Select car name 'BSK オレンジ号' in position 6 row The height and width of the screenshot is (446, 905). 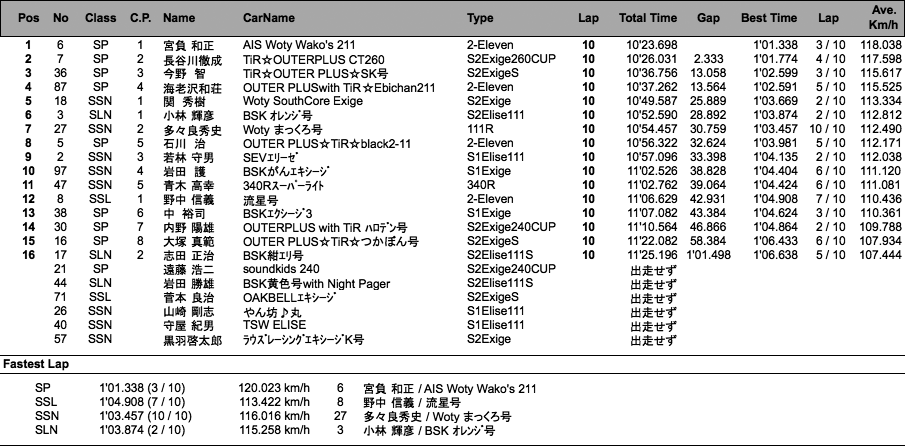[278, 115]
